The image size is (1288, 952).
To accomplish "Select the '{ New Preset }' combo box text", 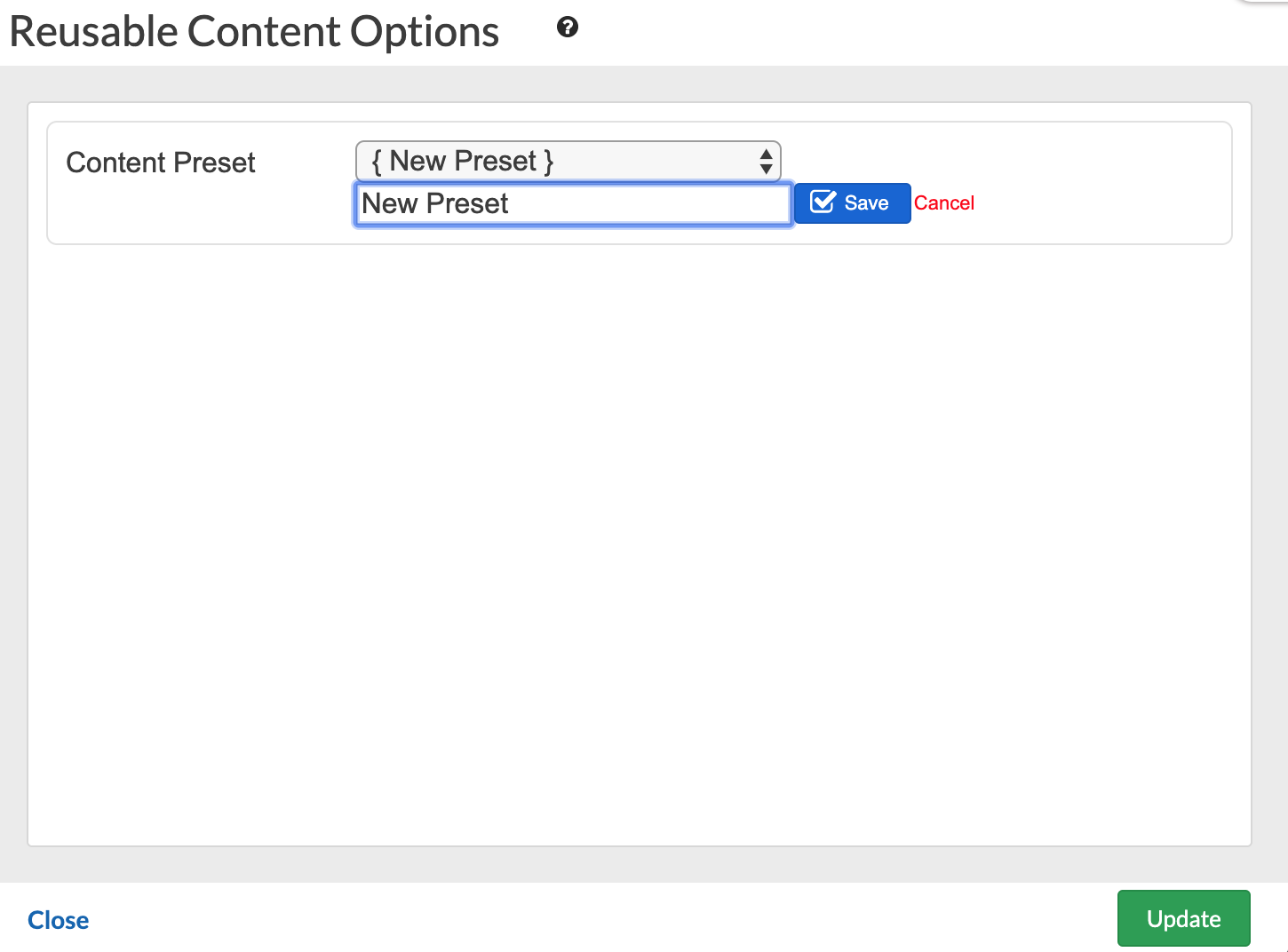I will 463,162.
